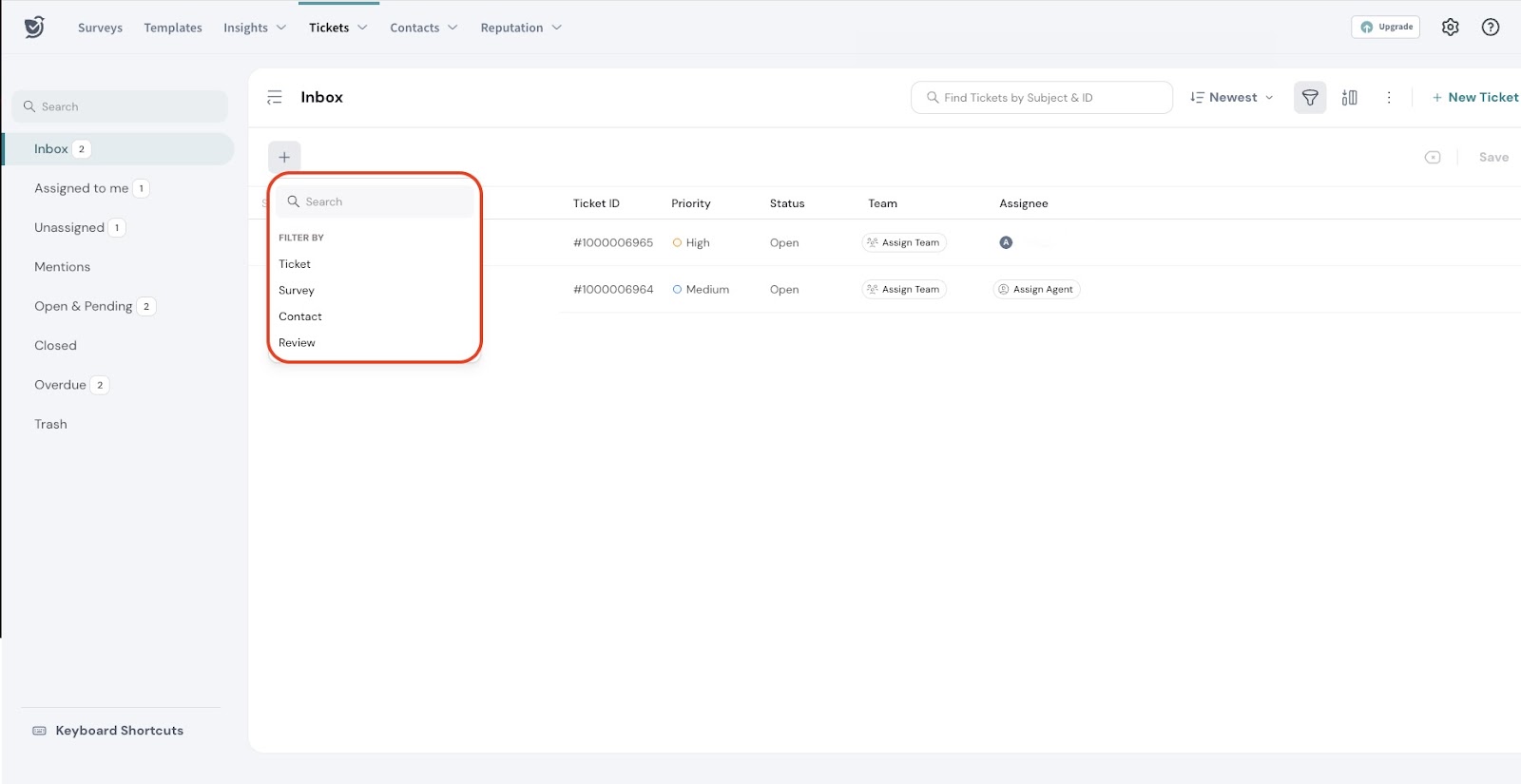This screenshot has width=1521, height=784.
Task: Collapse the sidebar using the Inbox menu icon
Action: coord(275,97)
